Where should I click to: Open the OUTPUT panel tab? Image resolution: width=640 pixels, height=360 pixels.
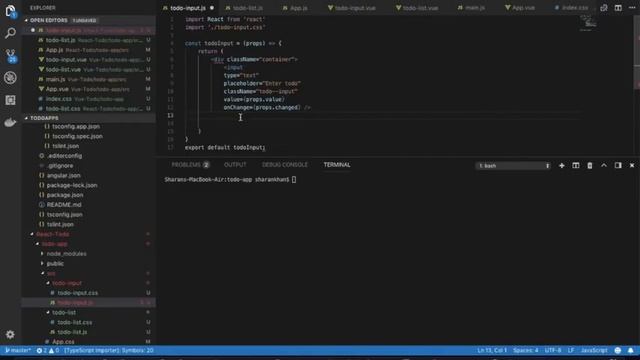tap(235, 165)
